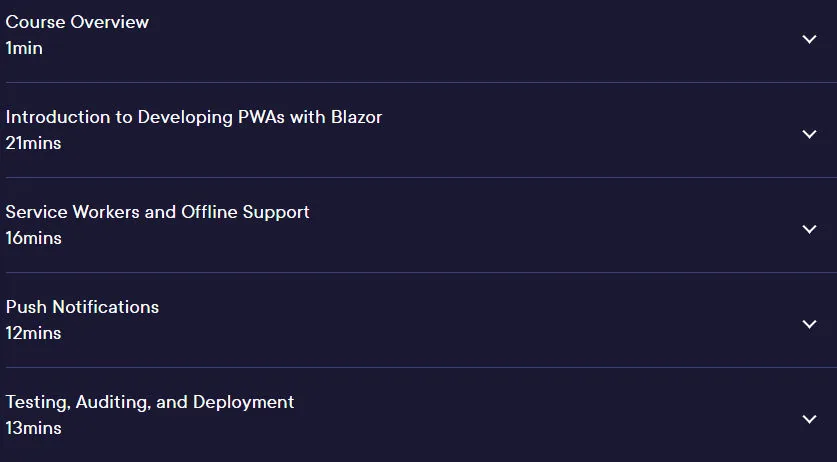Click the 21mins duration text
837x462 pixels.
point(33,143)
